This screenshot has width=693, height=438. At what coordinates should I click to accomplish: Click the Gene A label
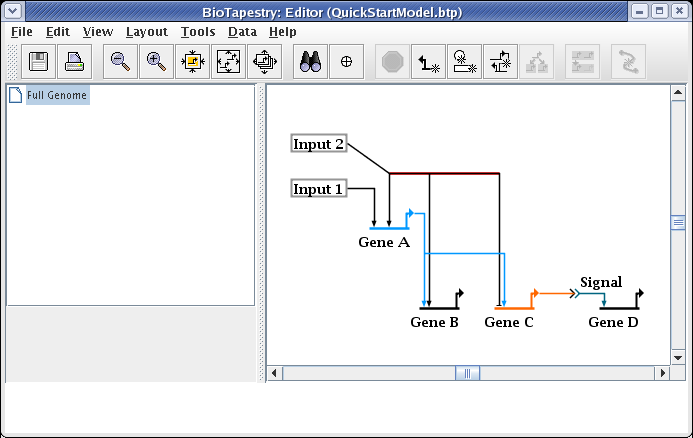pyautogui.click(x=384, y=242)
